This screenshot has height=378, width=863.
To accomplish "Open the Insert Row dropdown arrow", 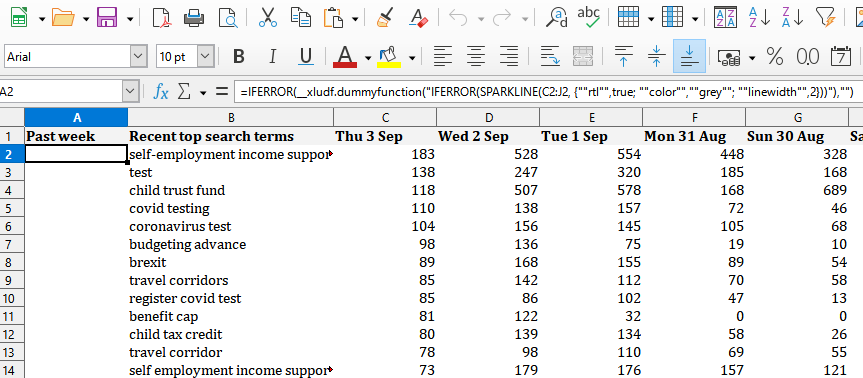I will point(651,19).
